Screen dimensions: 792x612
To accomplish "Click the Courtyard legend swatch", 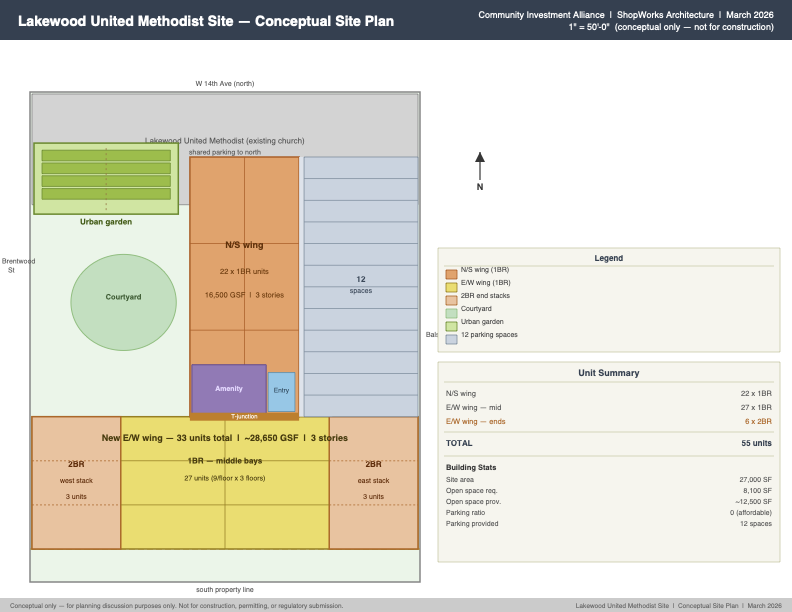I will [452, 313].
